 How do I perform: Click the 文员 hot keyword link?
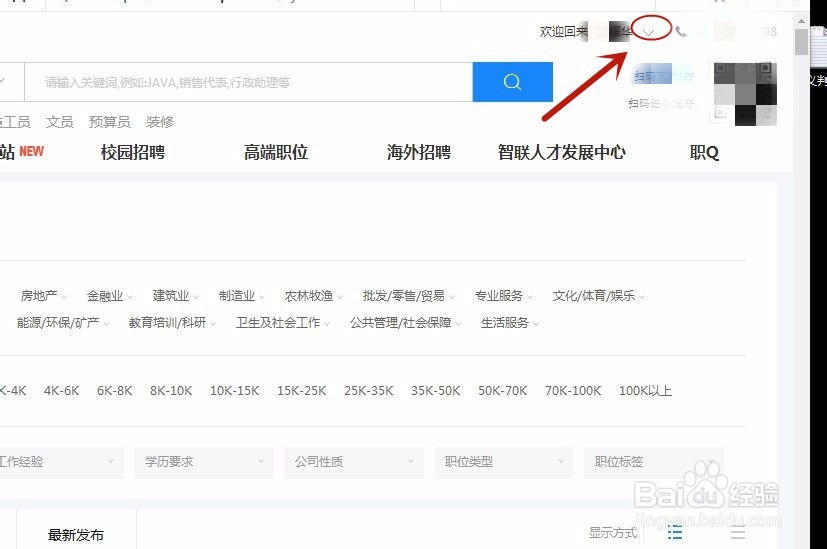(x=59, y=122)
